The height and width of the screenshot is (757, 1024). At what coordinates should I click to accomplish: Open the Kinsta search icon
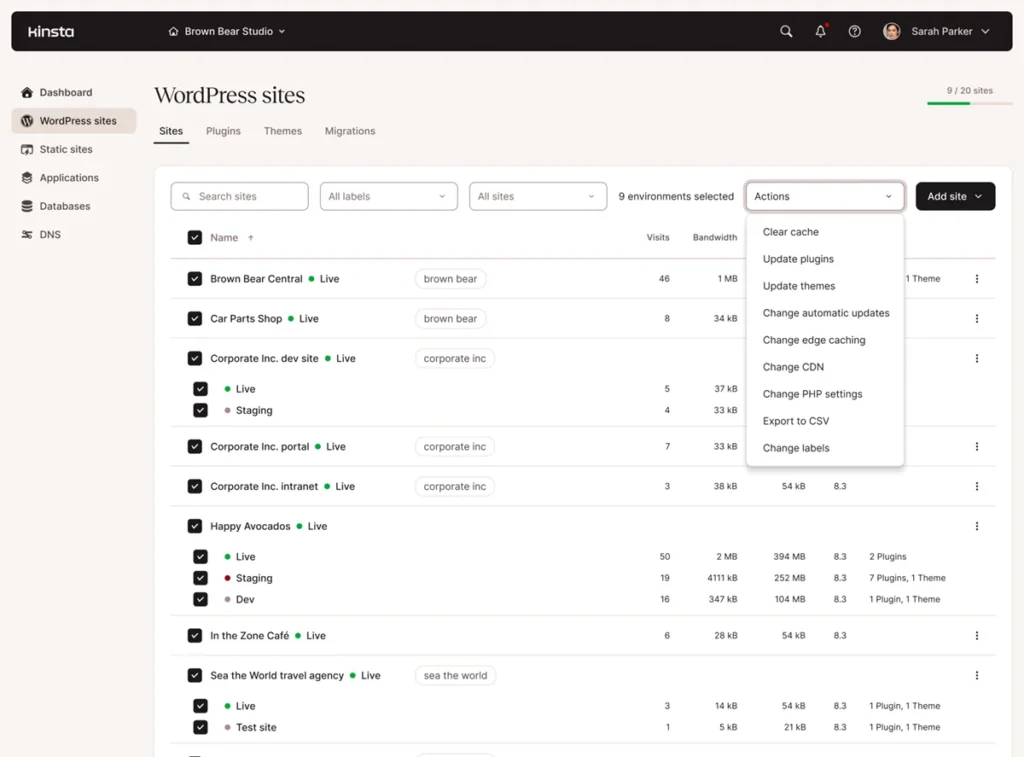point(786,31)
